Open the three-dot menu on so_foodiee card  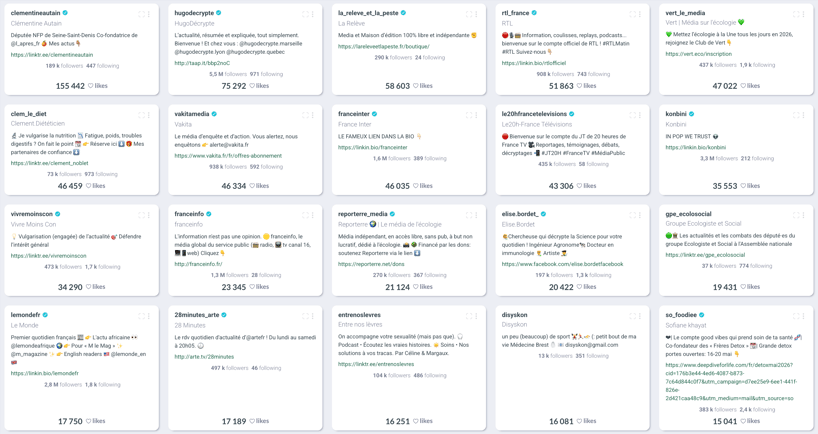click(804, 316)
